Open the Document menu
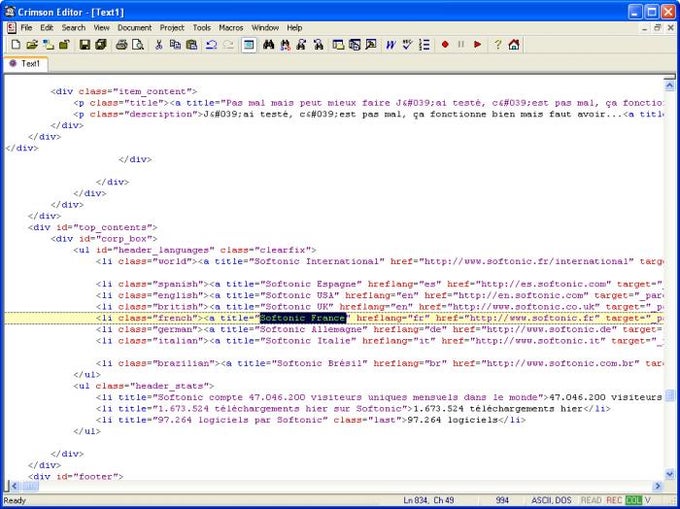The image size is (680, 509). tap(135, 28)
